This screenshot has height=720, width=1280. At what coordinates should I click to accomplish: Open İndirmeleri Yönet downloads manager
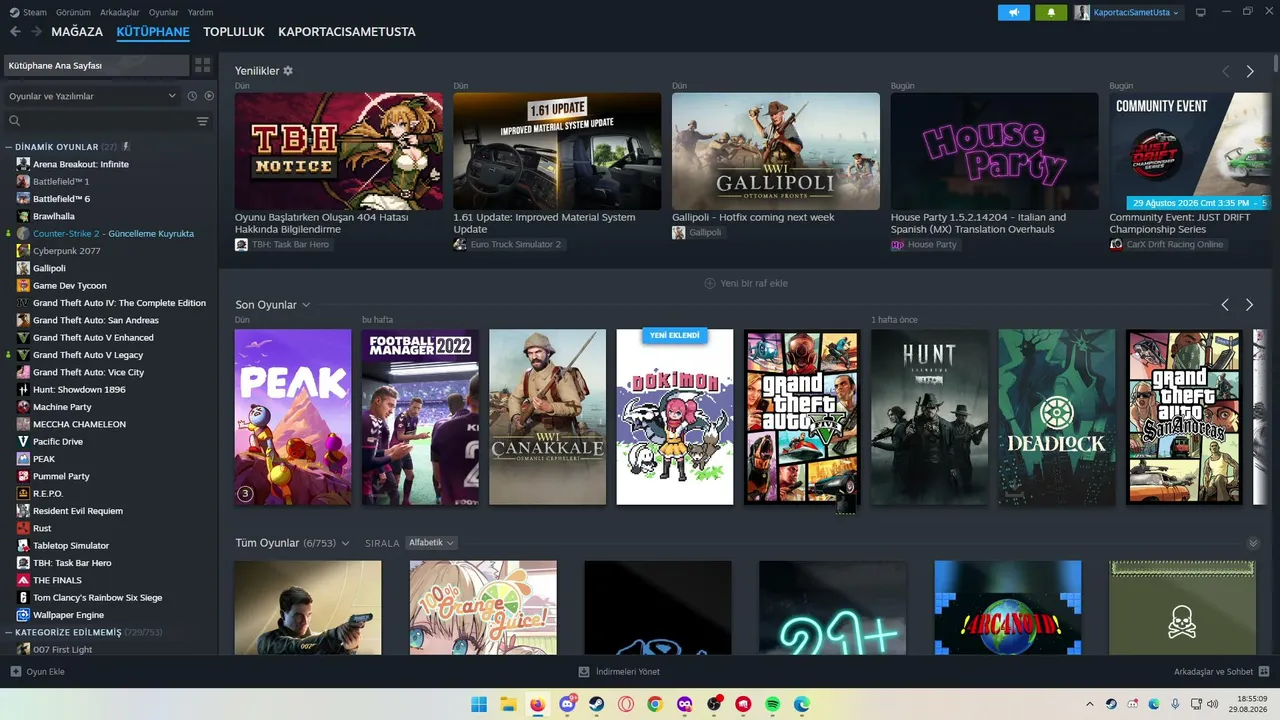(619, 672)
